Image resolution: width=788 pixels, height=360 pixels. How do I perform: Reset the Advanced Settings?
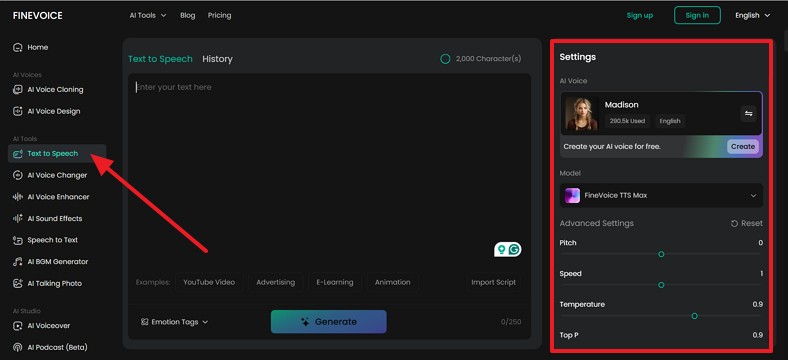tap(747, 223)
